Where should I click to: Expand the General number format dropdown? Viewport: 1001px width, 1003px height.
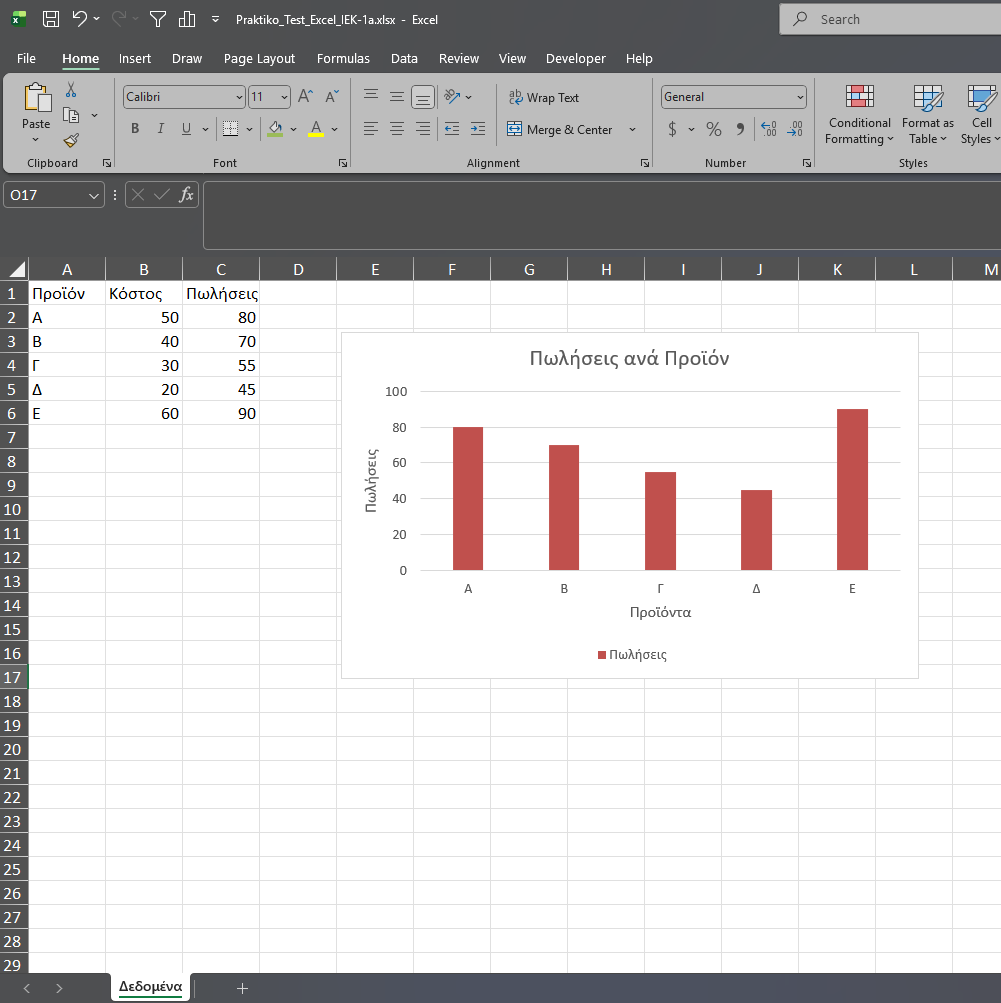click(x=800, y=97)
